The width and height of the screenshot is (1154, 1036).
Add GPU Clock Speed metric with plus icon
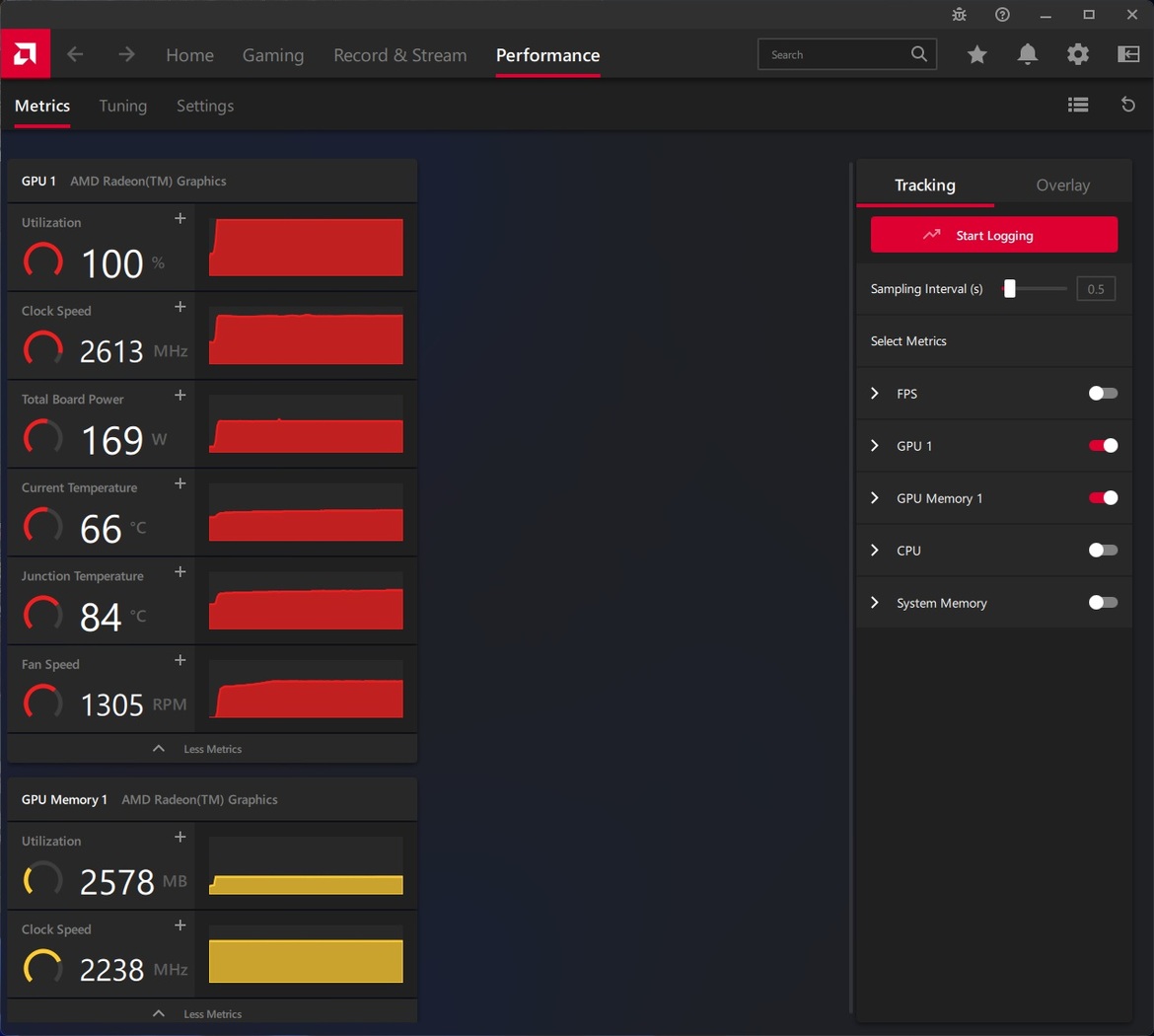pos(180,307)
